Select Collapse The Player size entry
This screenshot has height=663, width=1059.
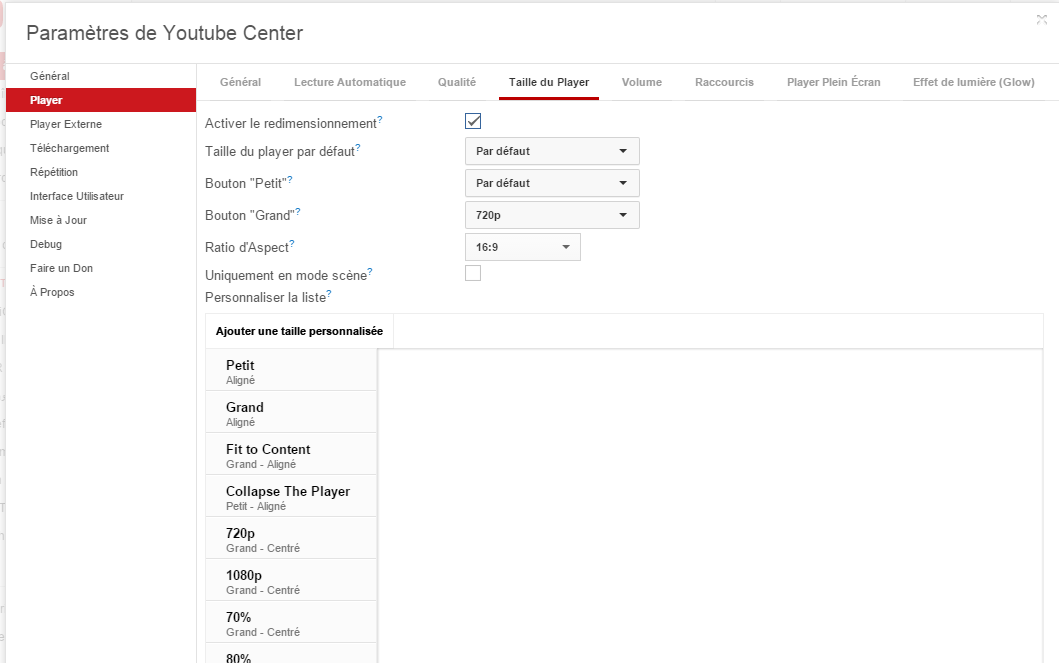[x=291, y=496]
